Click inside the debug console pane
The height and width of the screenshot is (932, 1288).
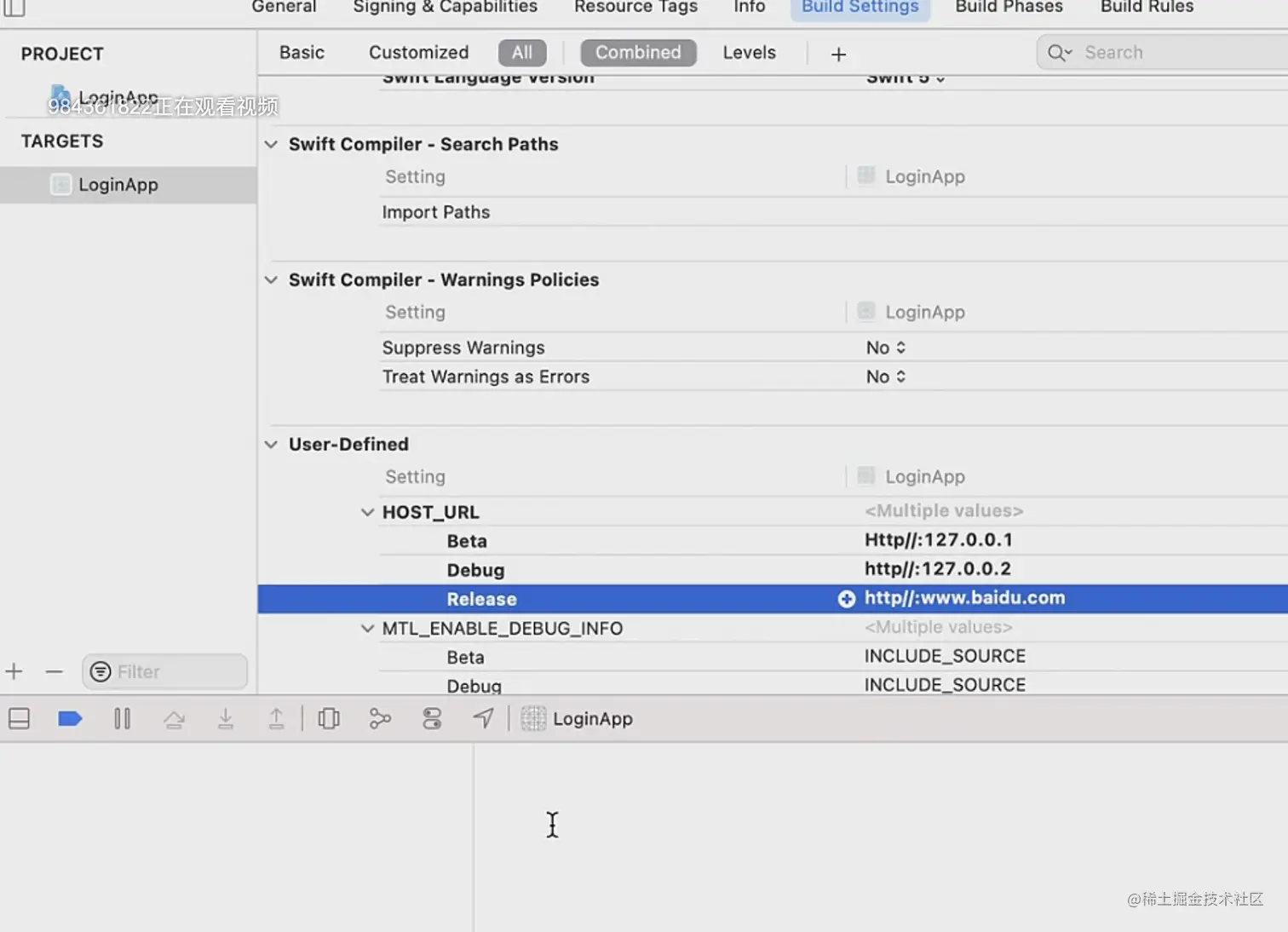click(x=881, y=837)
